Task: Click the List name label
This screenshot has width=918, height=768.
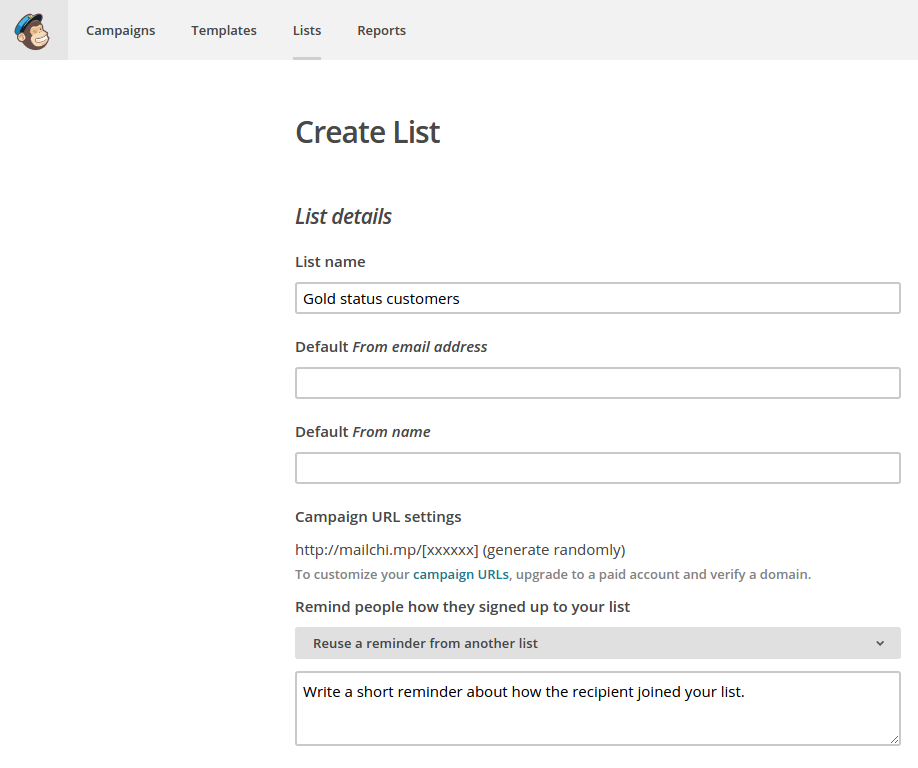Action: [x=330, y=262]
